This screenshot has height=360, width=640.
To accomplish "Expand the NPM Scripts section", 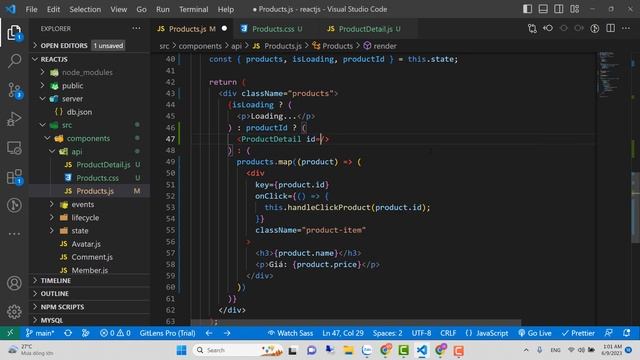I will pos(89,307).
